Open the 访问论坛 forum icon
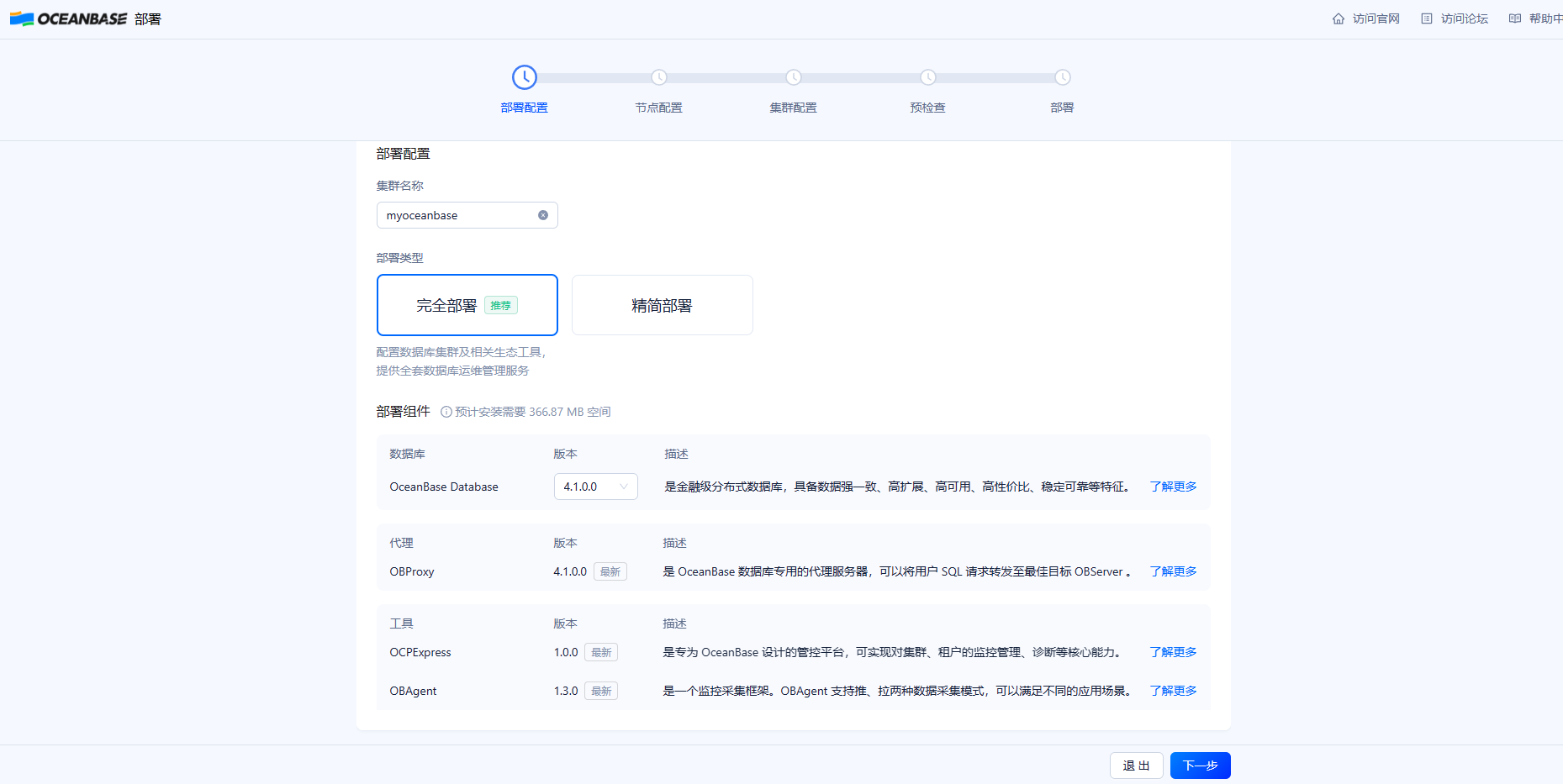The height and width of the screenshot is (784, 1563). coord(1427,18)
